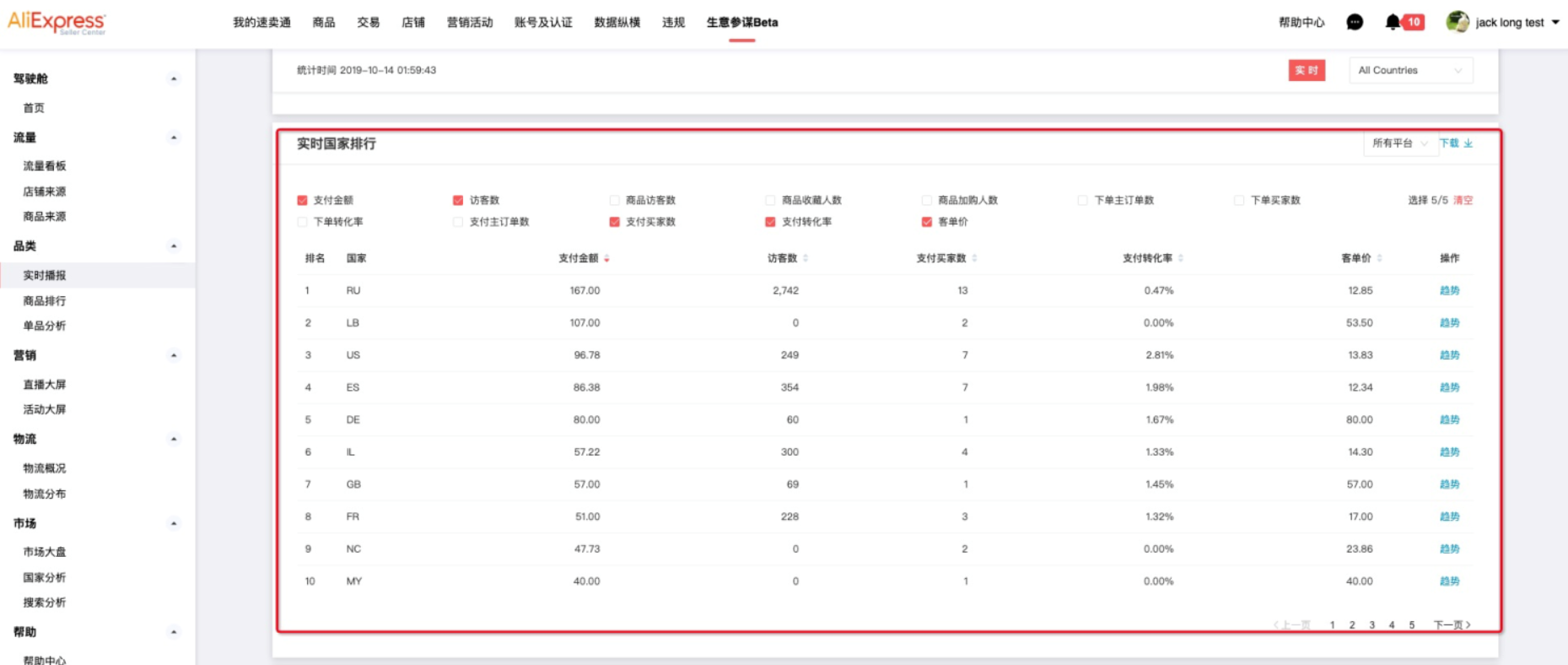Screen dimensions: 1568x665
Task: Sort table by 访客数 column arrow
Action: pyautogui.click(x=806, y=258)
